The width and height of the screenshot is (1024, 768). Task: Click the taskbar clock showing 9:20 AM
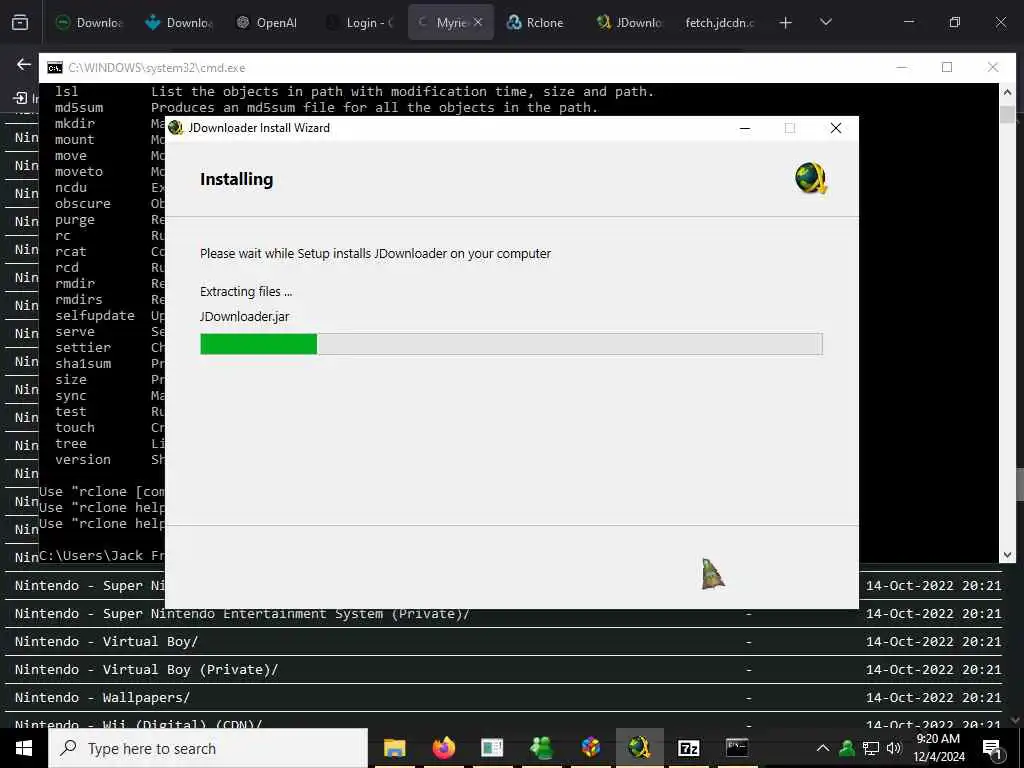938,748
